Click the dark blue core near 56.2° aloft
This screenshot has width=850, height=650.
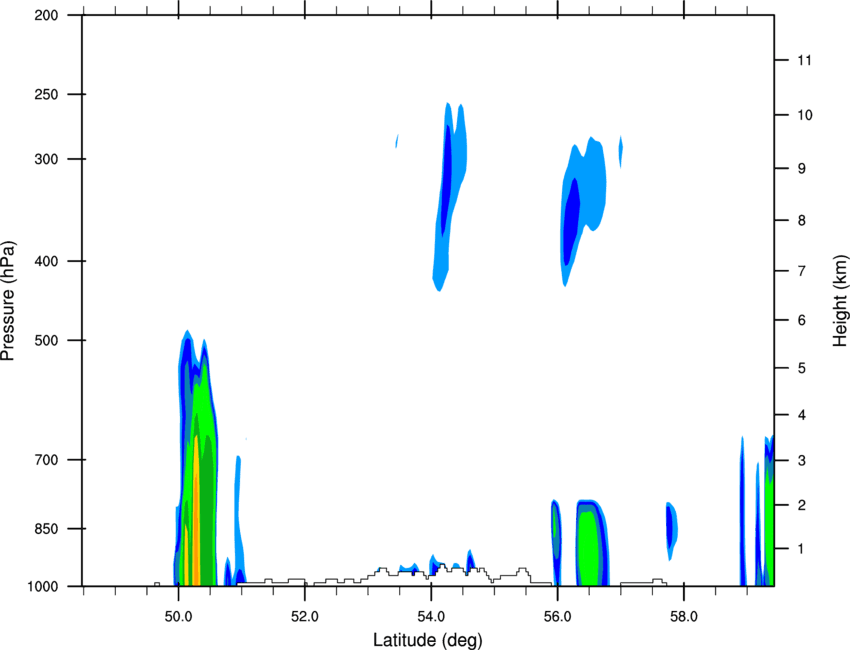click(x=571, y=220)
